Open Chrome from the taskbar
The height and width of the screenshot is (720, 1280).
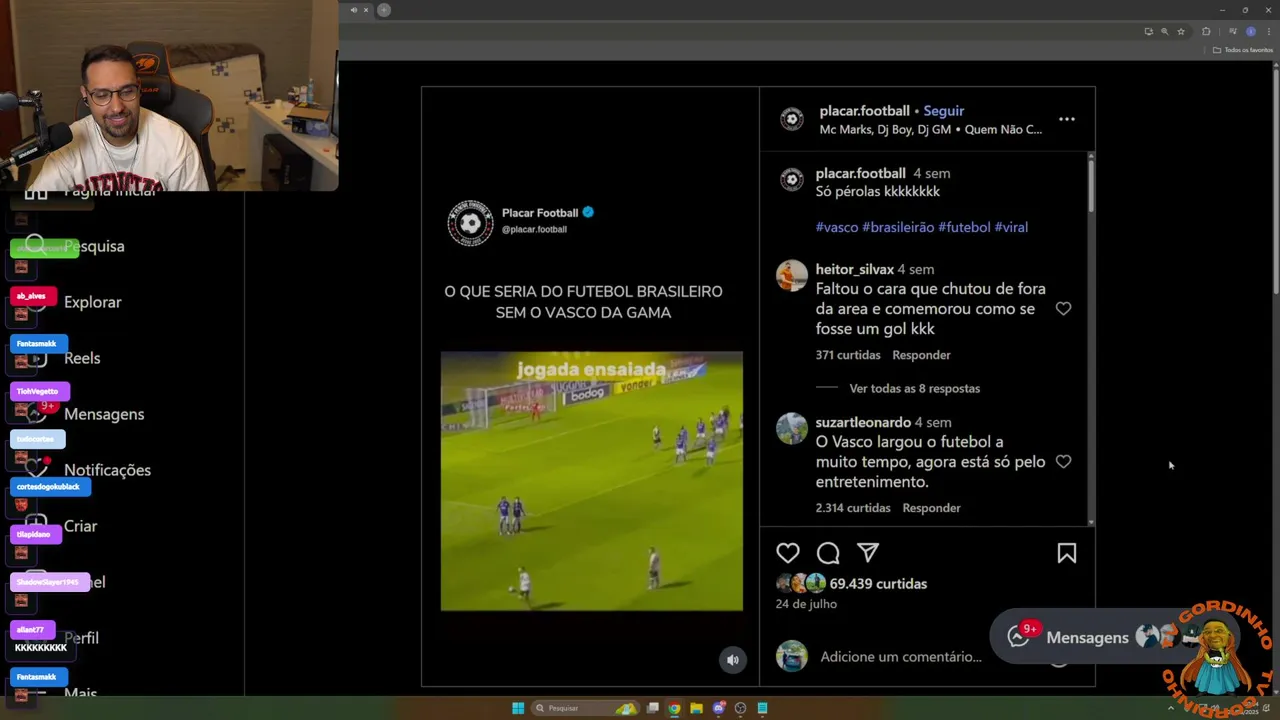[x=675, y=708]
